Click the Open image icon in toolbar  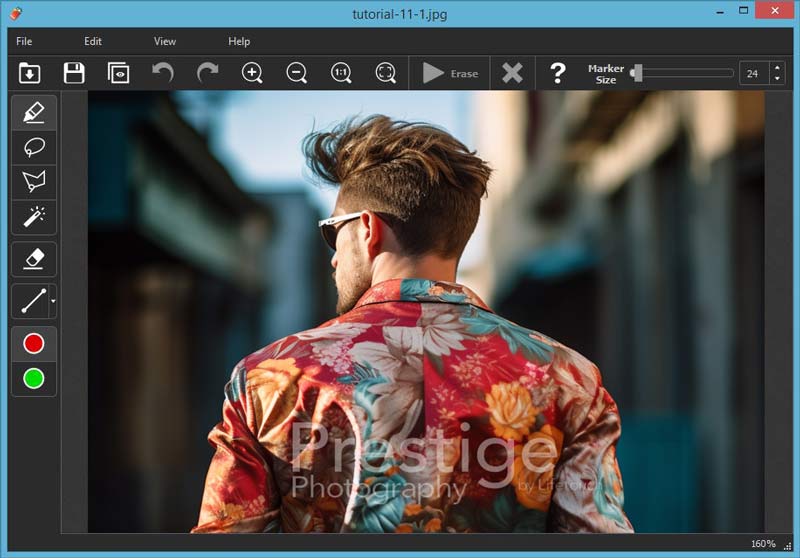point(30,73)
